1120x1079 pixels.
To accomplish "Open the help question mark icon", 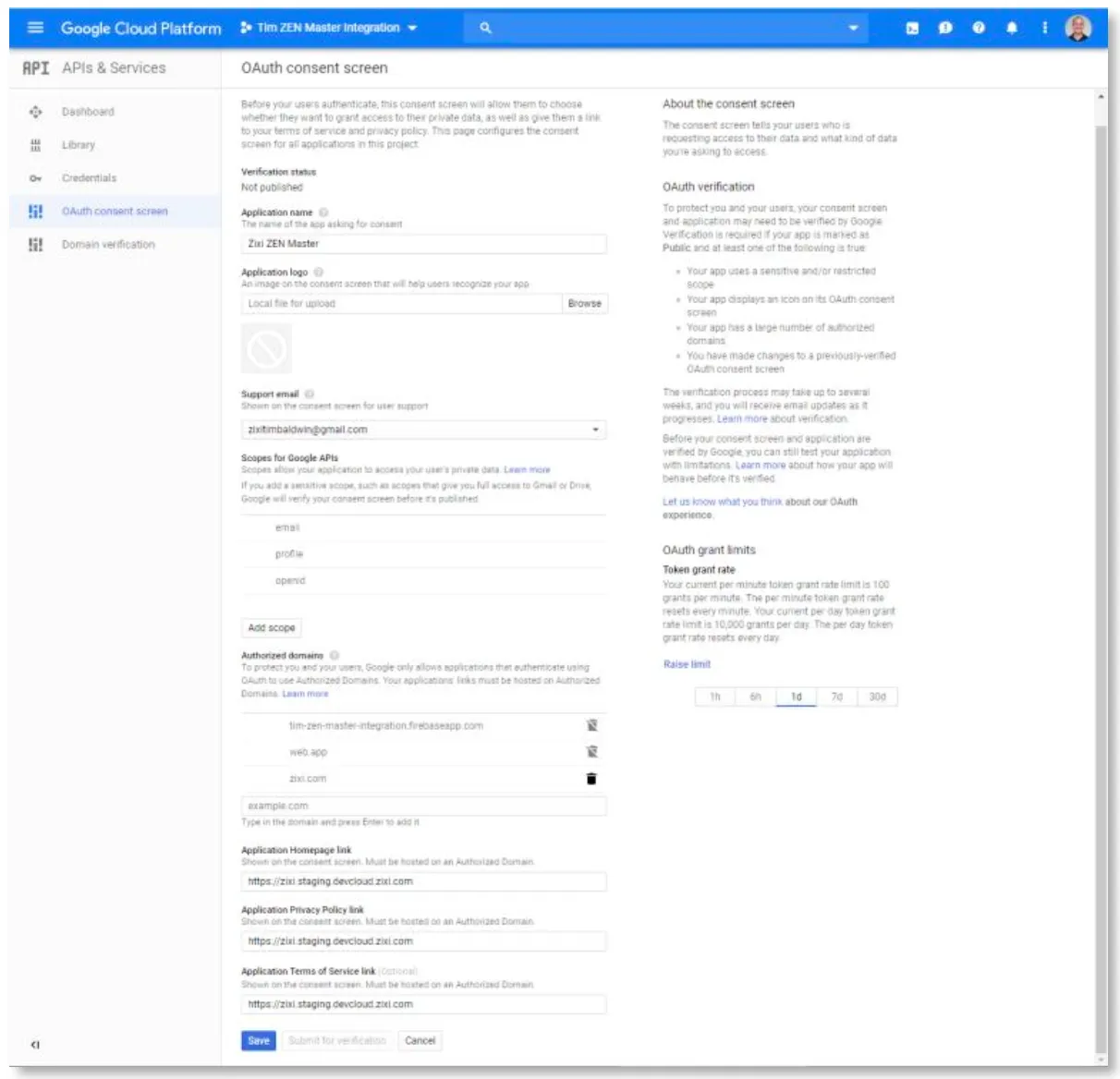I will tap(979, 28).
